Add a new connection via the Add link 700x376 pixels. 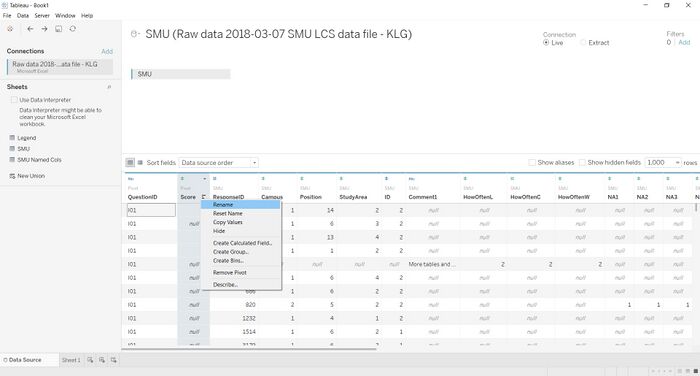pos(107,51)
